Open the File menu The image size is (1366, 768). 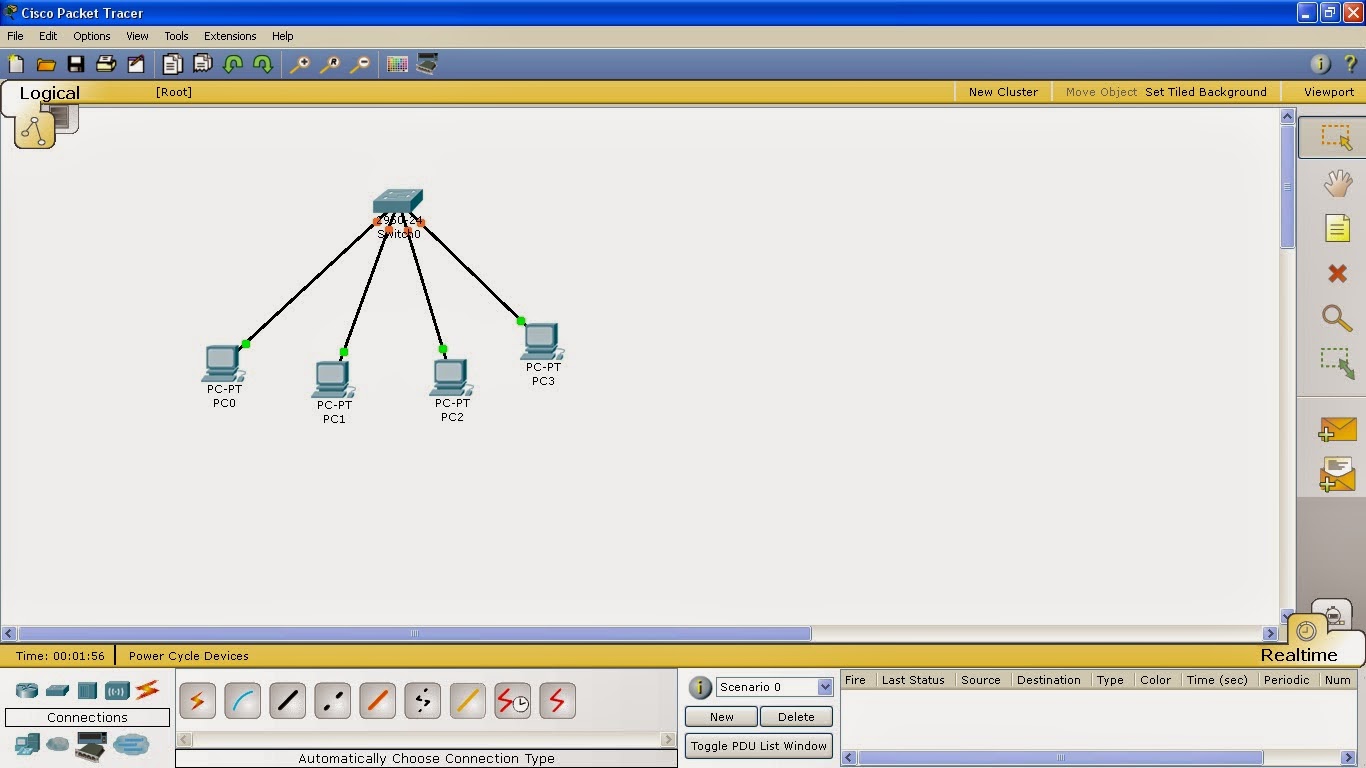(x=15, y=36)
